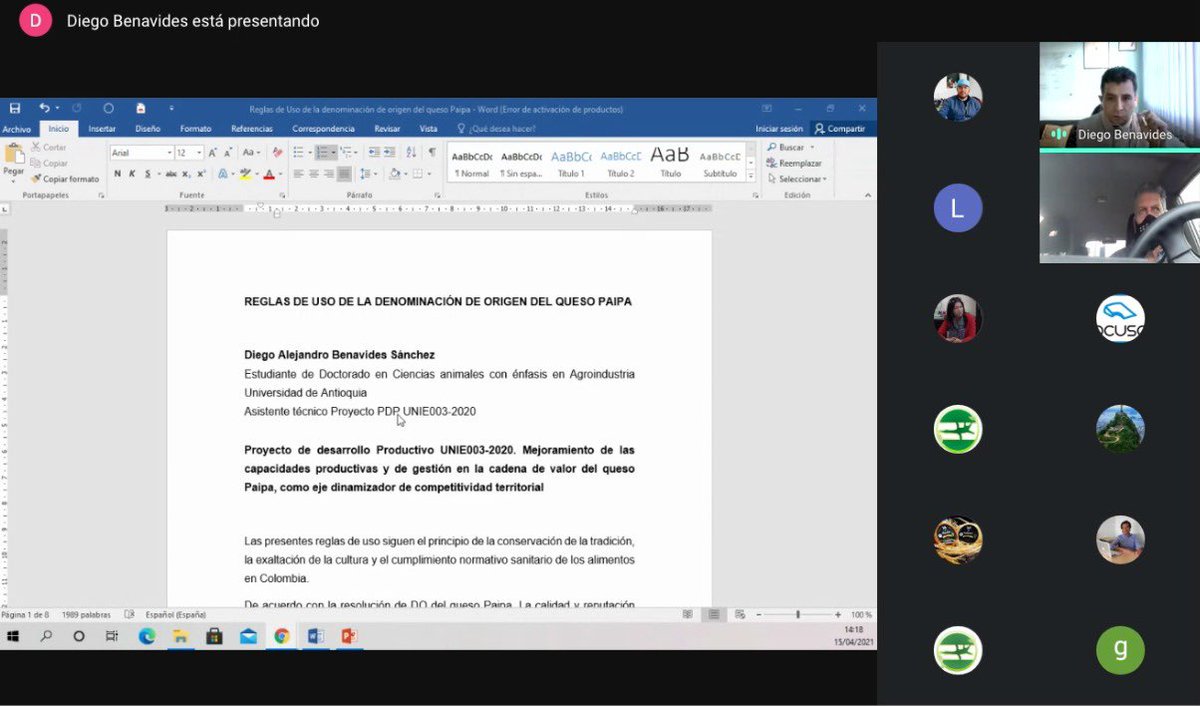
Task: Click the bullets list icon
Action: coord(298,153)
